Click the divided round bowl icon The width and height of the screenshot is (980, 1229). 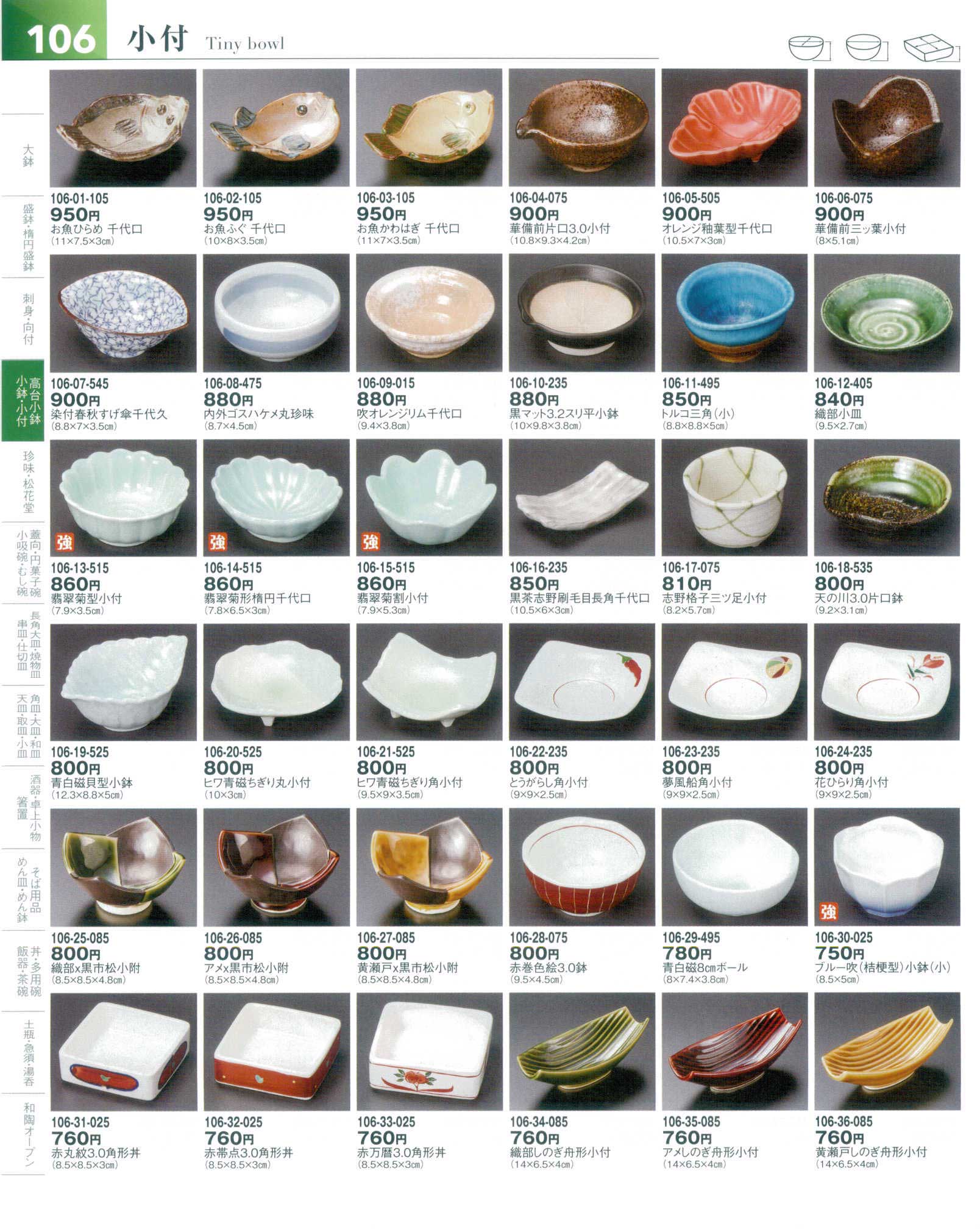[x=809, y=48]
